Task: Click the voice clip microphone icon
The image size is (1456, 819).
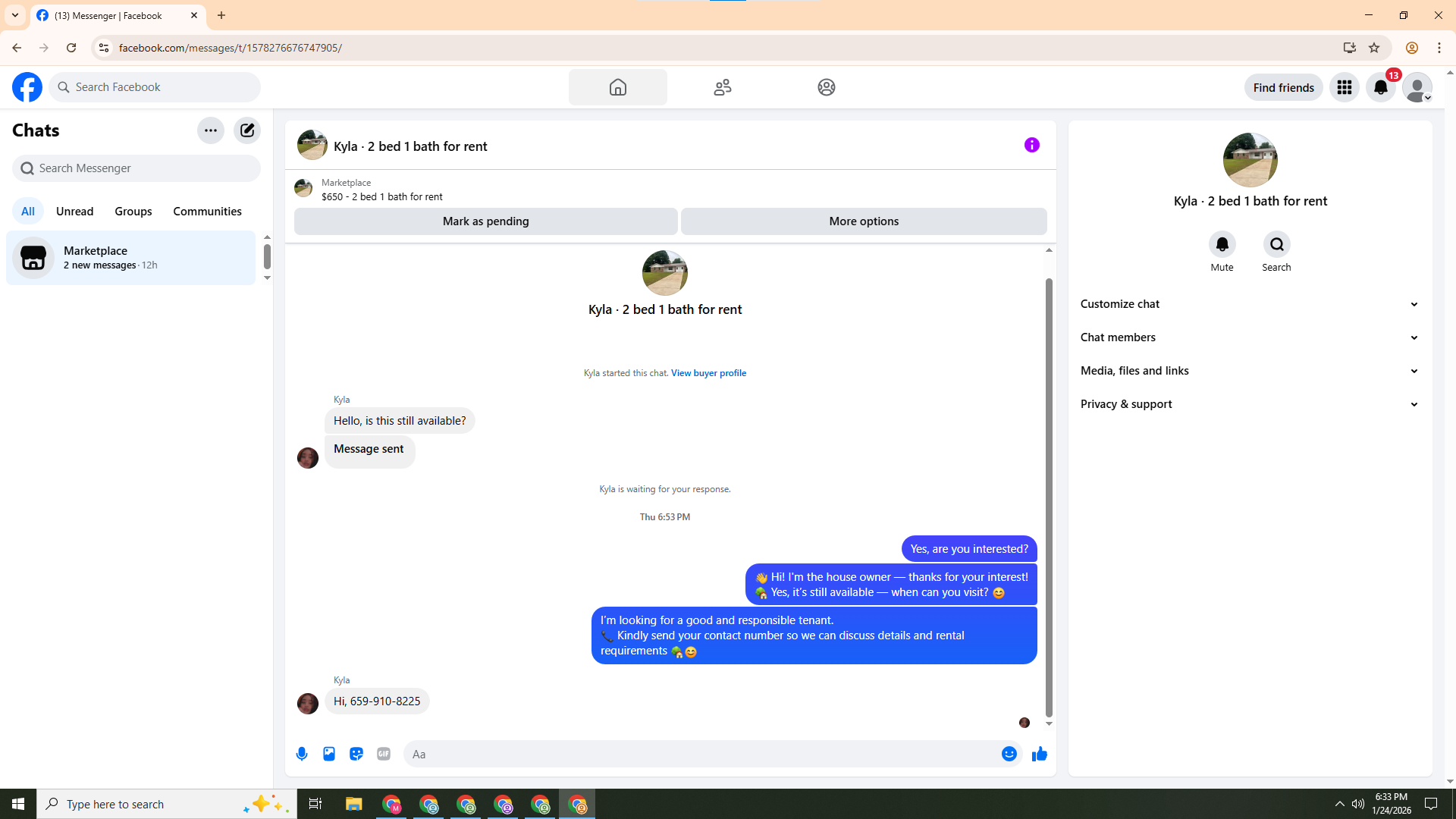Action: [302, 754]
